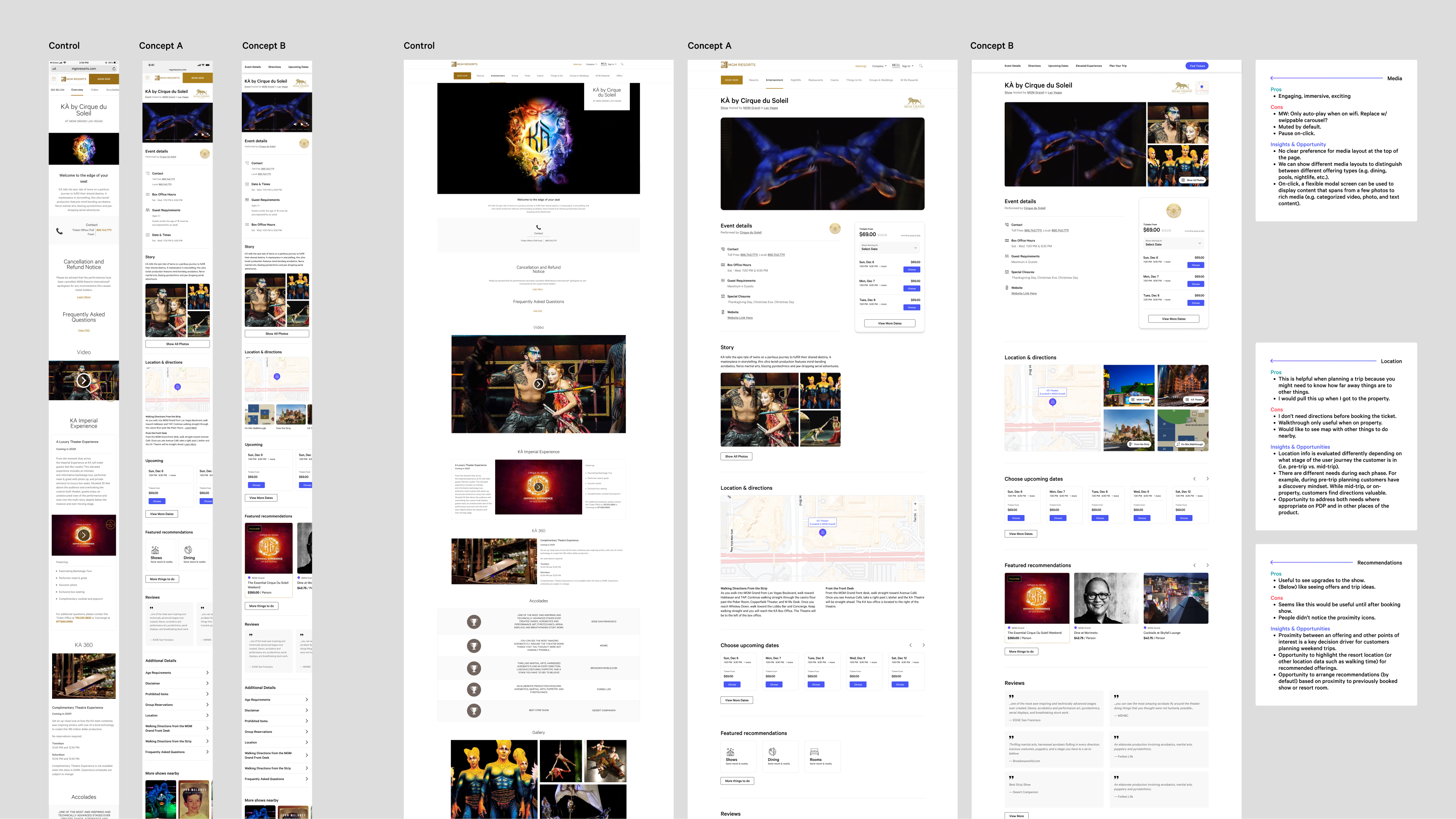Select Rooms recommendation icon in desktop Concept A
This screenshot has height=819, width=1456.
pos(815,752)
